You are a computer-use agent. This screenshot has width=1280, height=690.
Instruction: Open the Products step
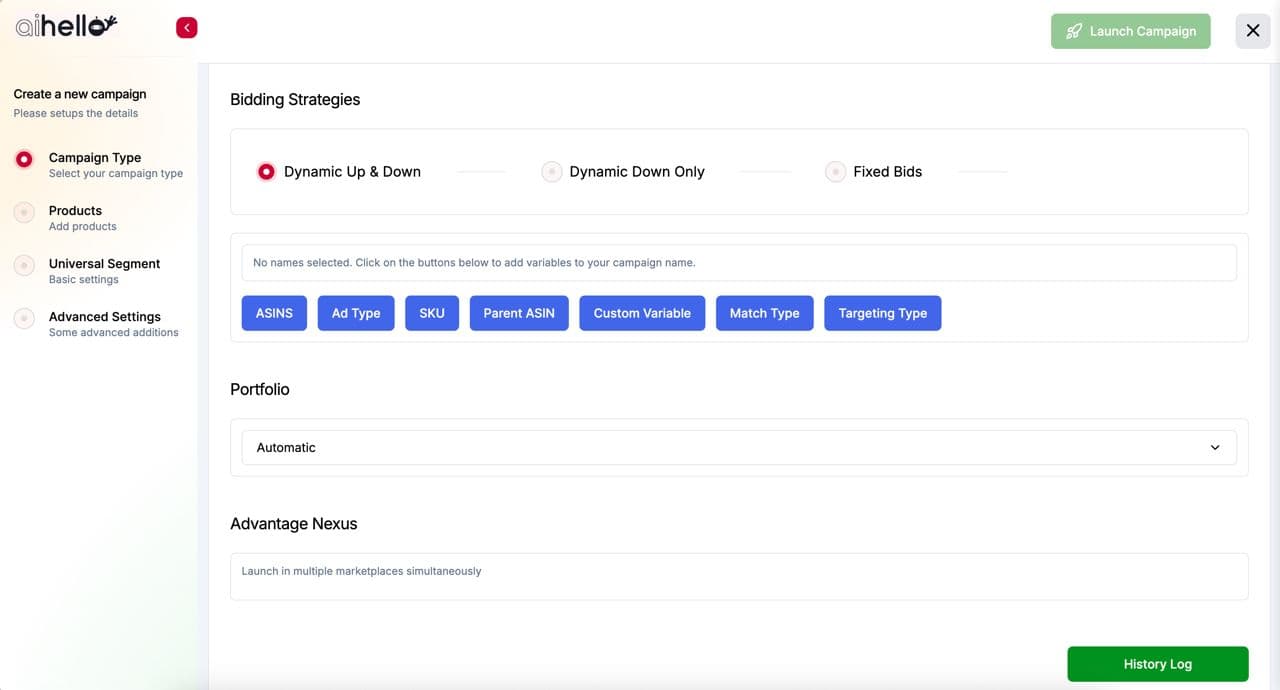[x=76, y=211]
